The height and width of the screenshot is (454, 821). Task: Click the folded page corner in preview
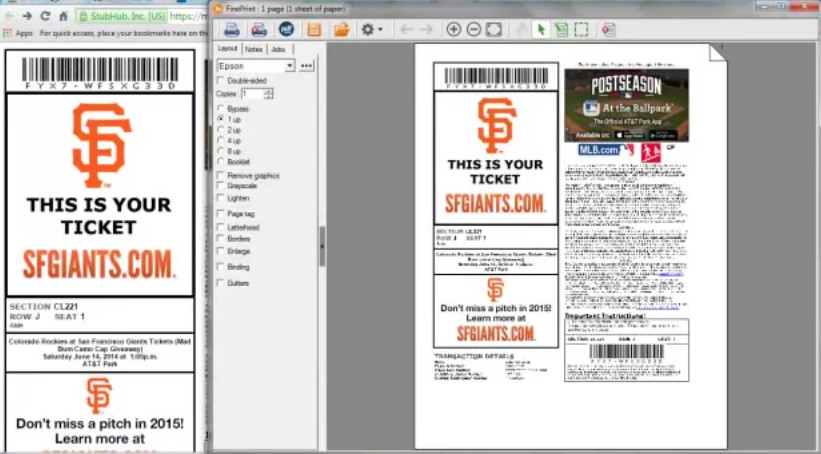pyautogui.click(x=718, y=52)
